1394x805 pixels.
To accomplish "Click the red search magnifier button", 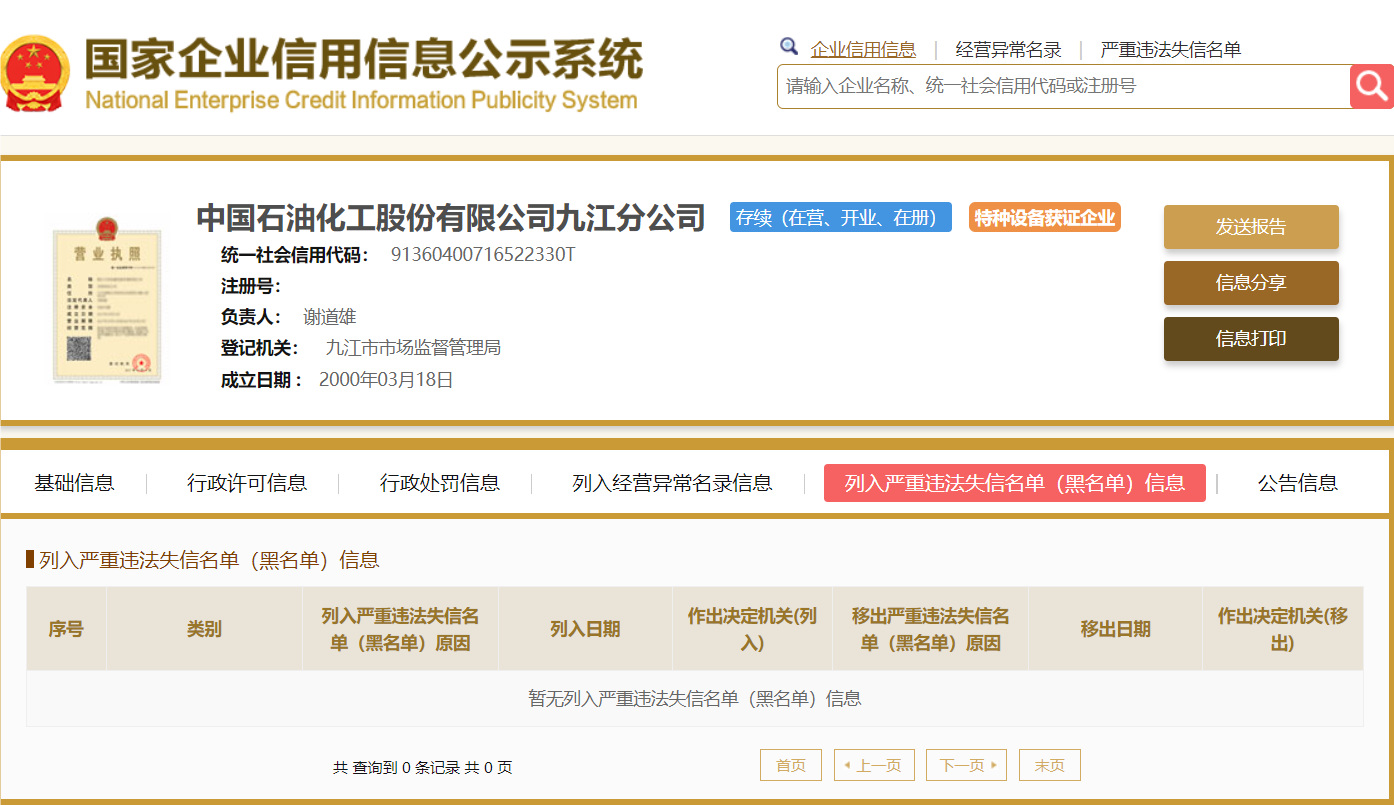I will pos(1371,87).
